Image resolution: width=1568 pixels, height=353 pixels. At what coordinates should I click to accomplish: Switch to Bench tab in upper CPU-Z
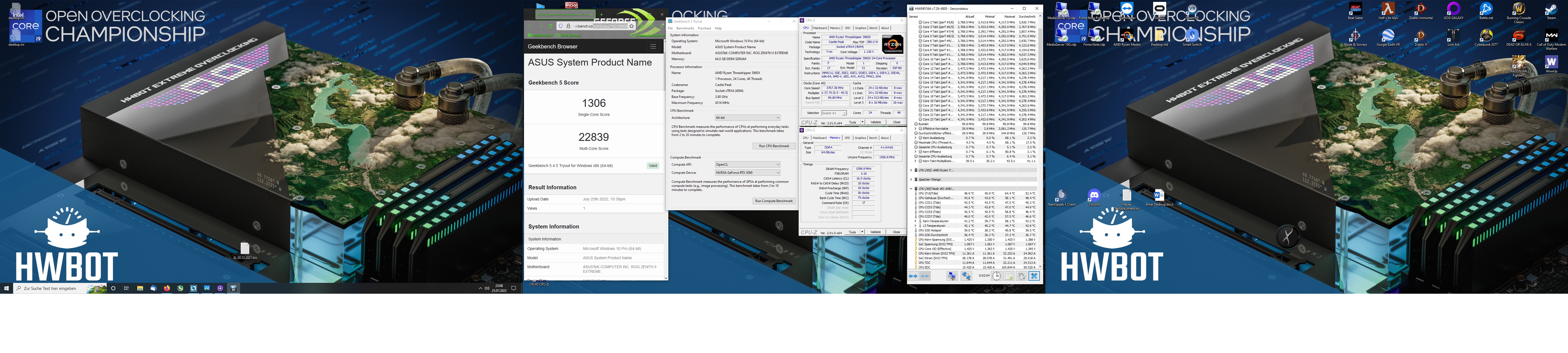(874, 28)
